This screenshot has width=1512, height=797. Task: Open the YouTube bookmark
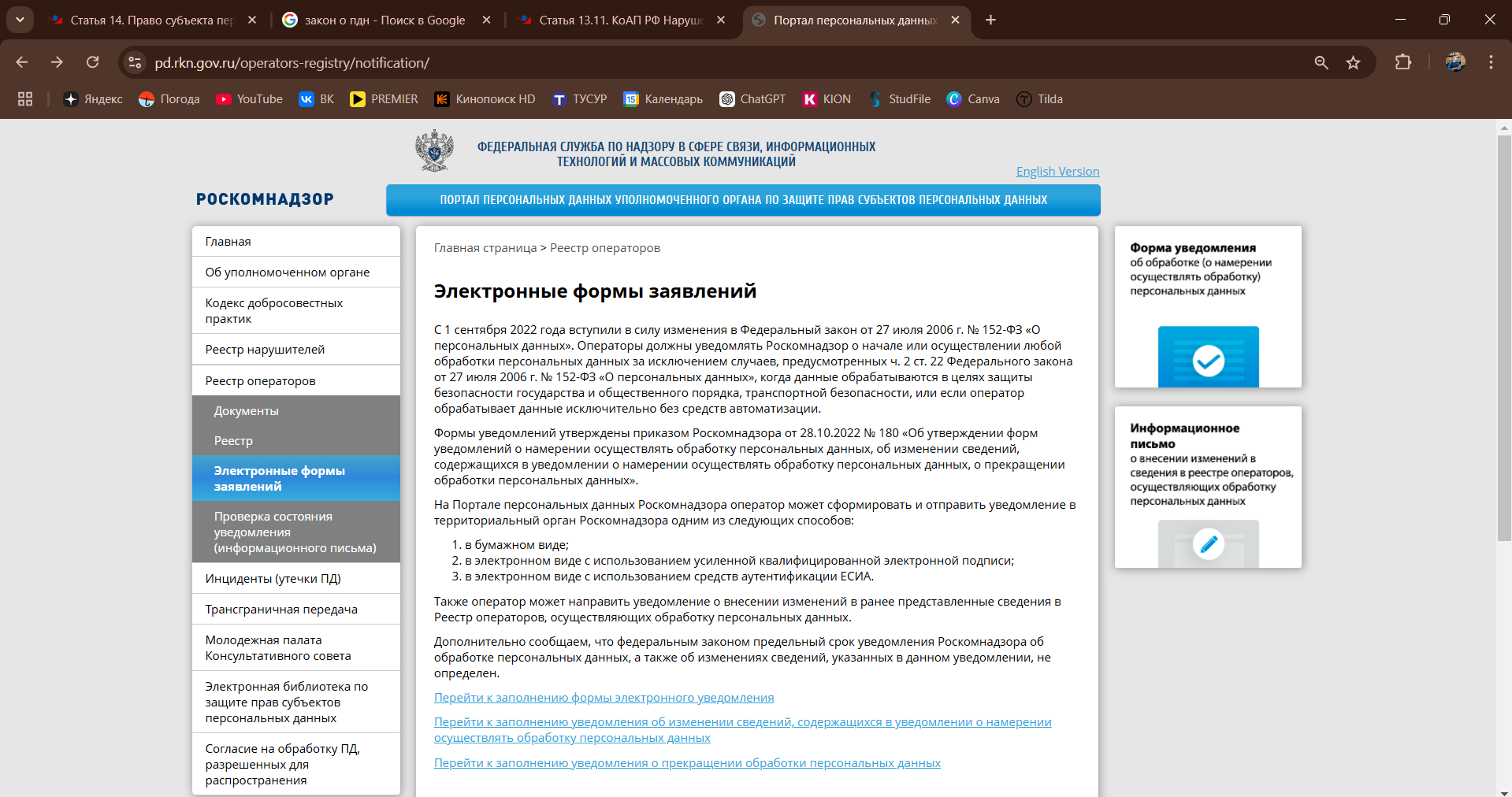pos(249,99)
